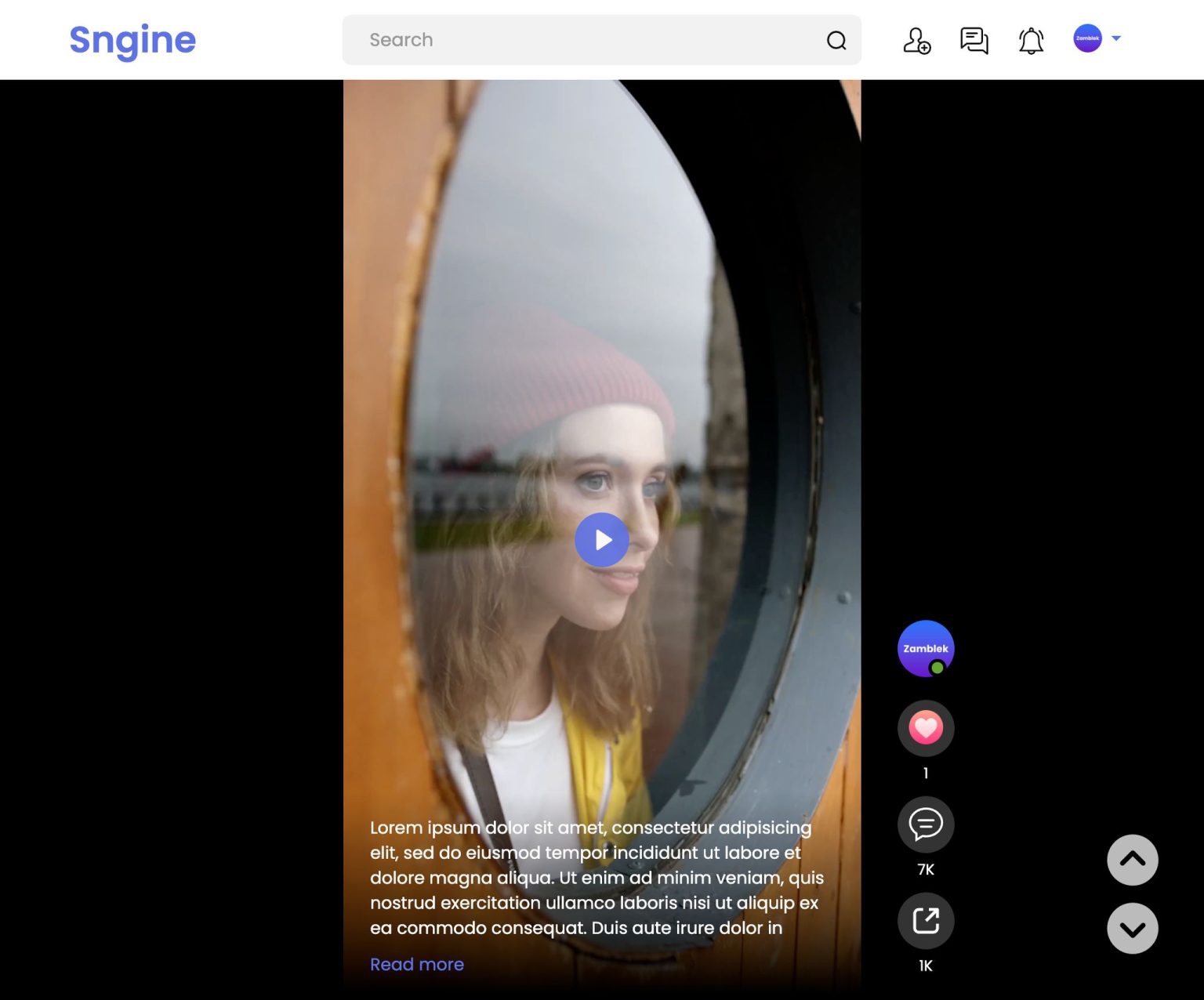This screenshot has height=1000, width=1204.
Task: Open the chat messages icon
Action: click(973, 41)
